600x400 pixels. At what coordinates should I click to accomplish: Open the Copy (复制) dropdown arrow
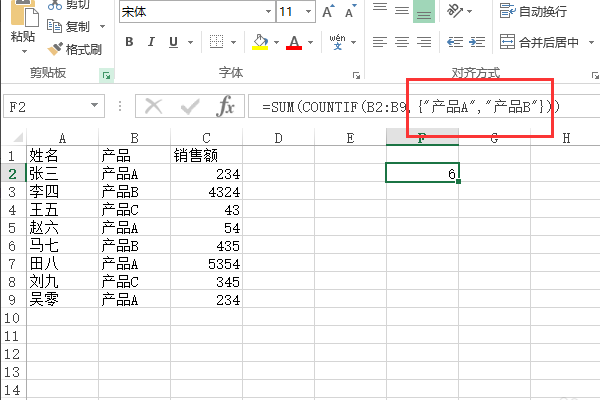pyautogui.click(x=102, y=27)
